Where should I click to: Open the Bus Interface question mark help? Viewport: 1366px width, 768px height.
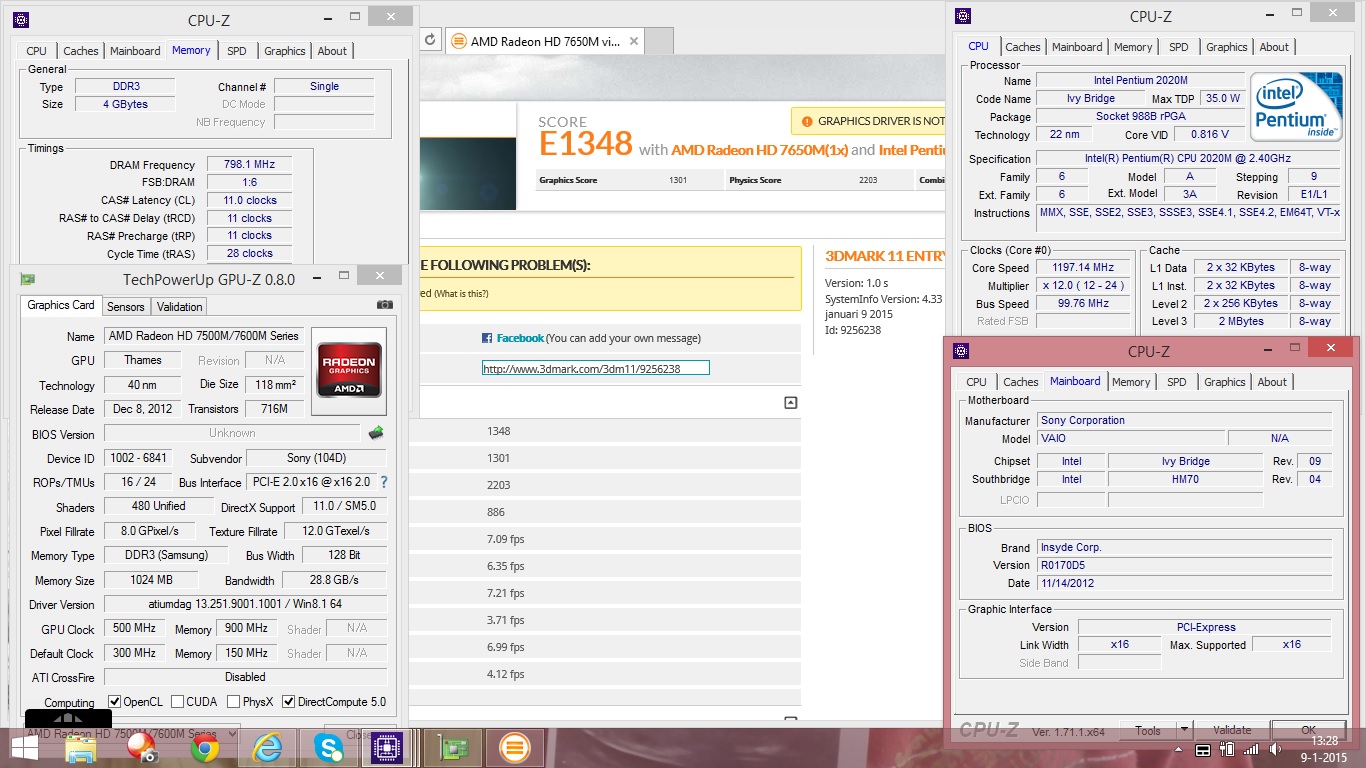coord(384,482)
